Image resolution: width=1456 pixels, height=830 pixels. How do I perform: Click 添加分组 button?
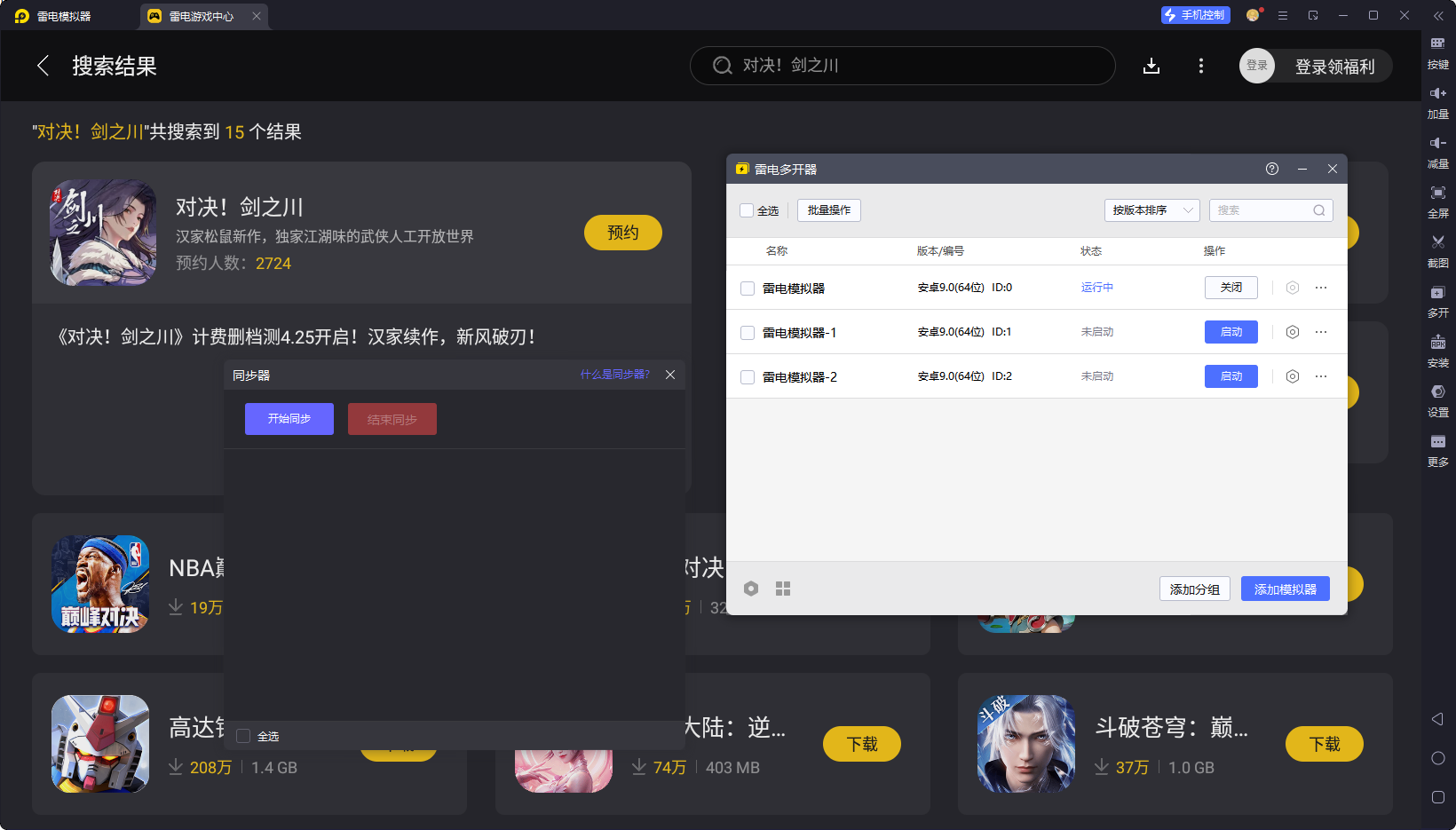[1195, 589]
